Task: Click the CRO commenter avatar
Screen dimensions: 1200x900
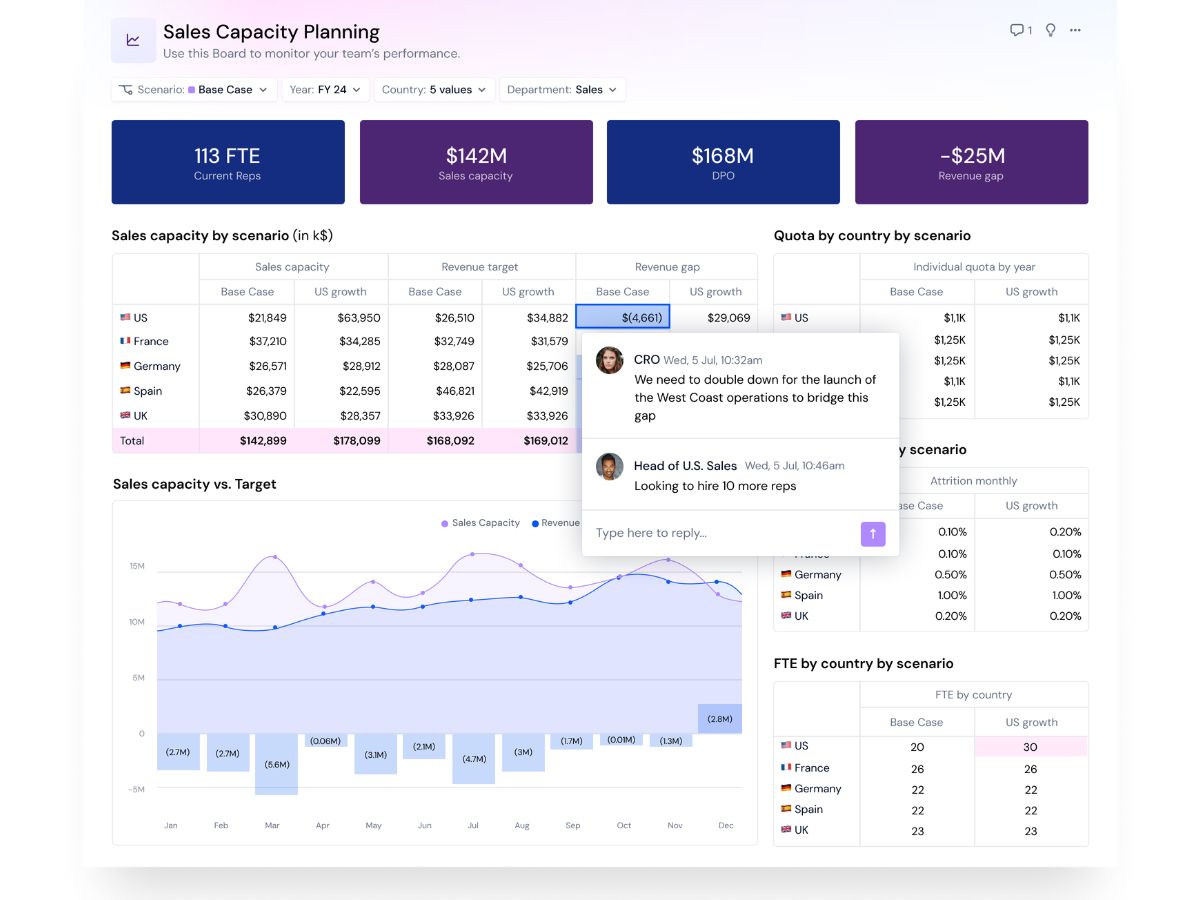Action: click(x=609, y=360)
